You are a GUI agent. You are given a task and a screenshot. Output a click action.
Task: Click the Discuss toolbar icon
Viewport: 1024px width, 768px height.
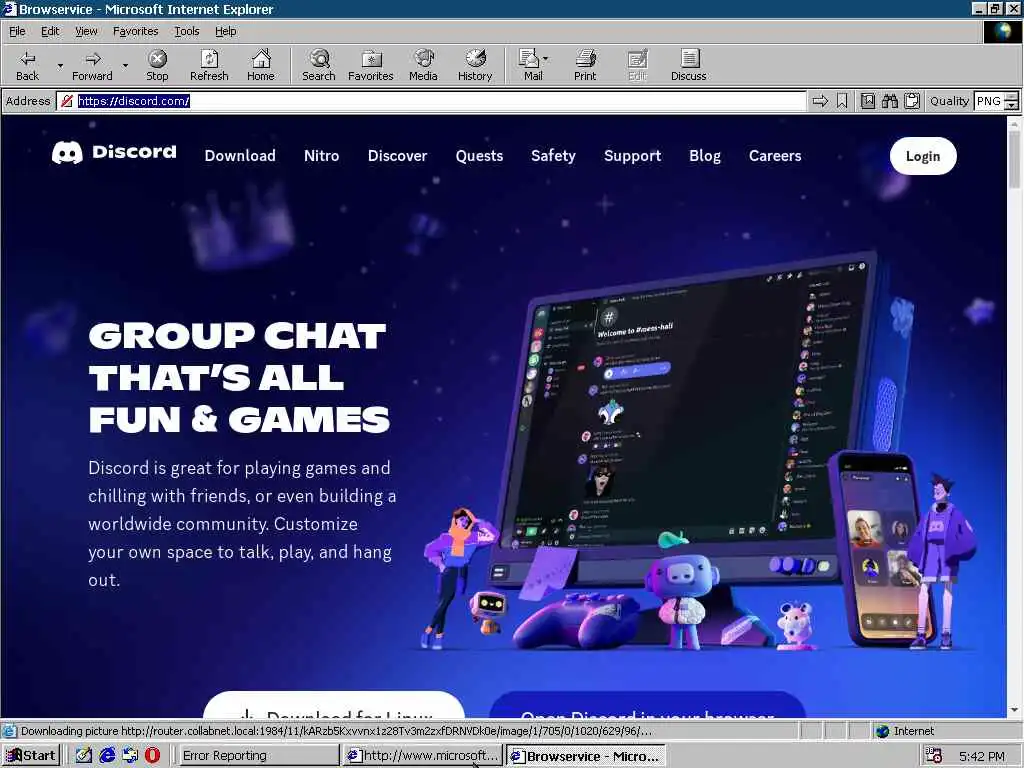tap(688, 59)
